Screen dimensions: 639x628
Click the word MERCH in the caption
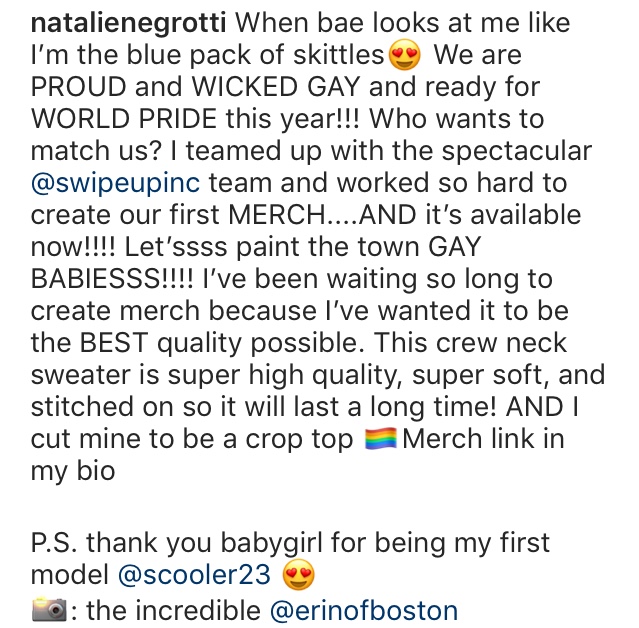point(277,215)
